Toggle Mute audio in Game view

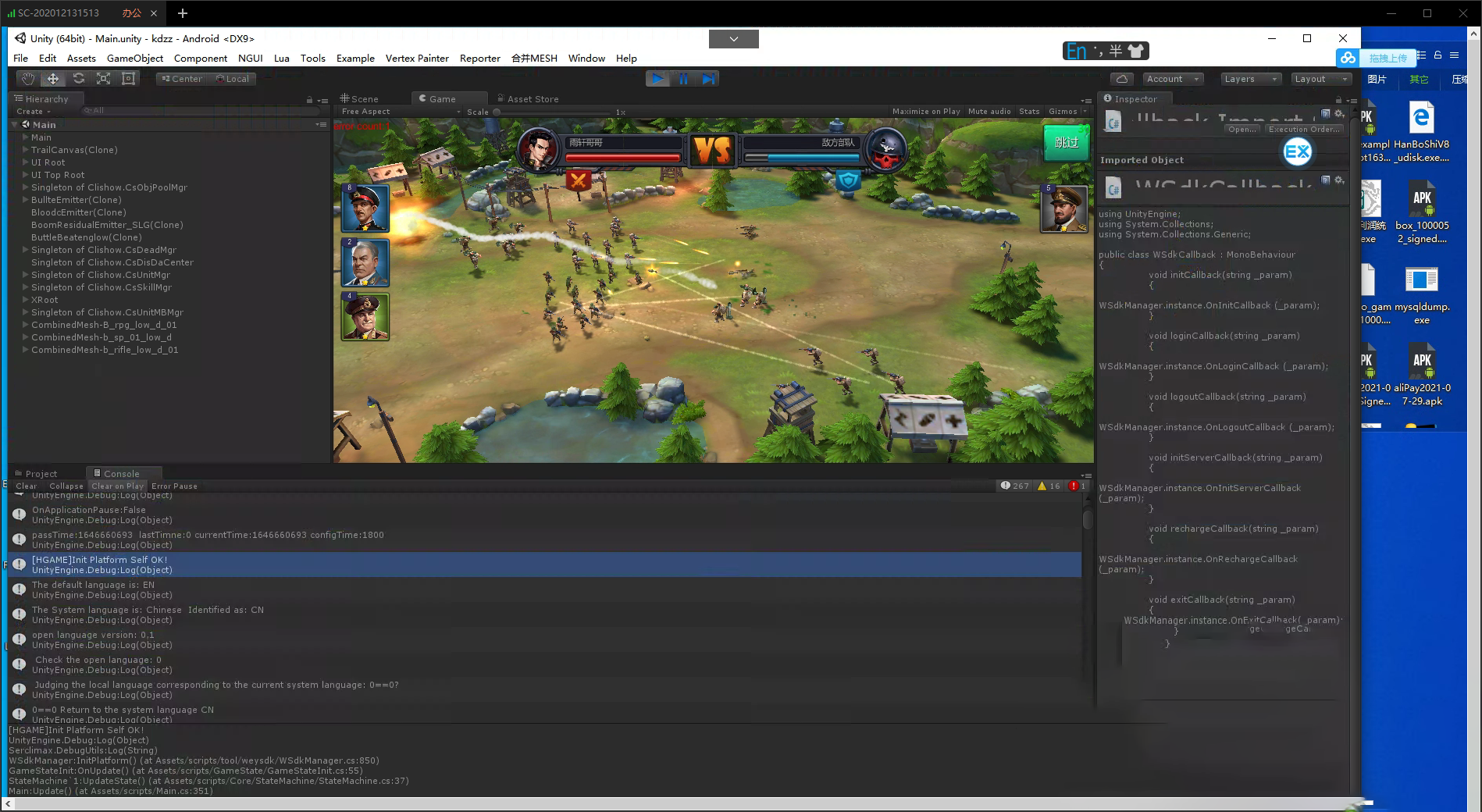click(989, 112)
